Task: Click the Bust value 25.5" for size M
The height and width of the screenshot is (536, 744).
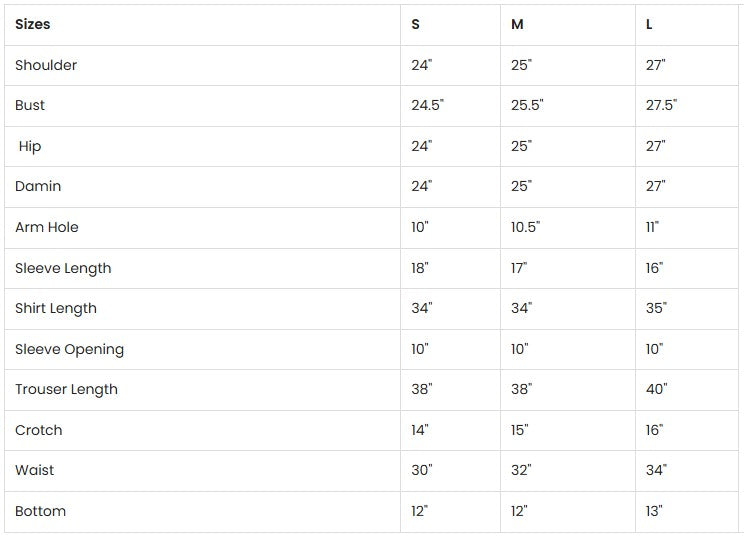Action: click(527, 105)
